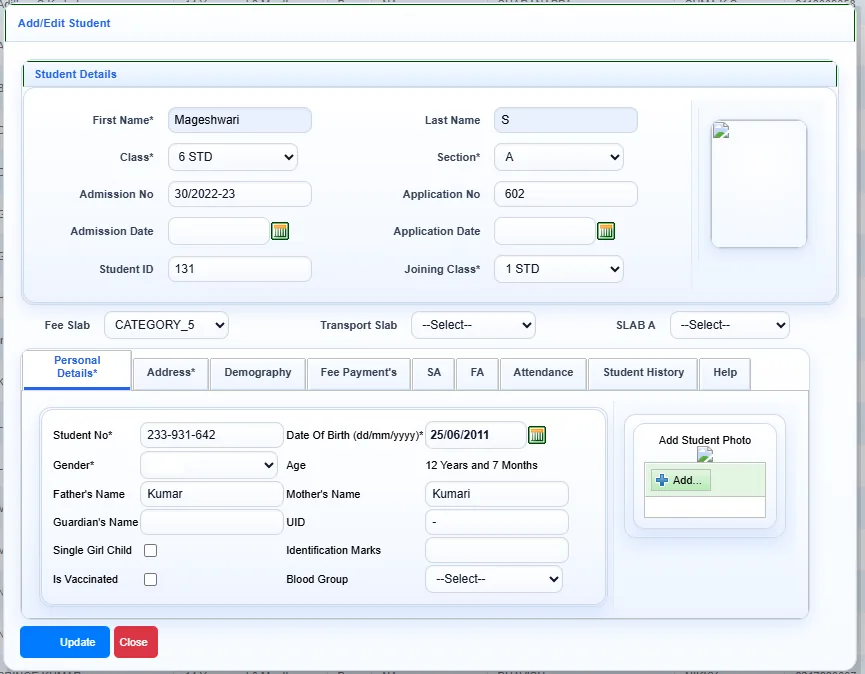Image resolution: width=865 pixels, height=674 pixels.
Task: Open the Address tab
Action: pos(171,373)
